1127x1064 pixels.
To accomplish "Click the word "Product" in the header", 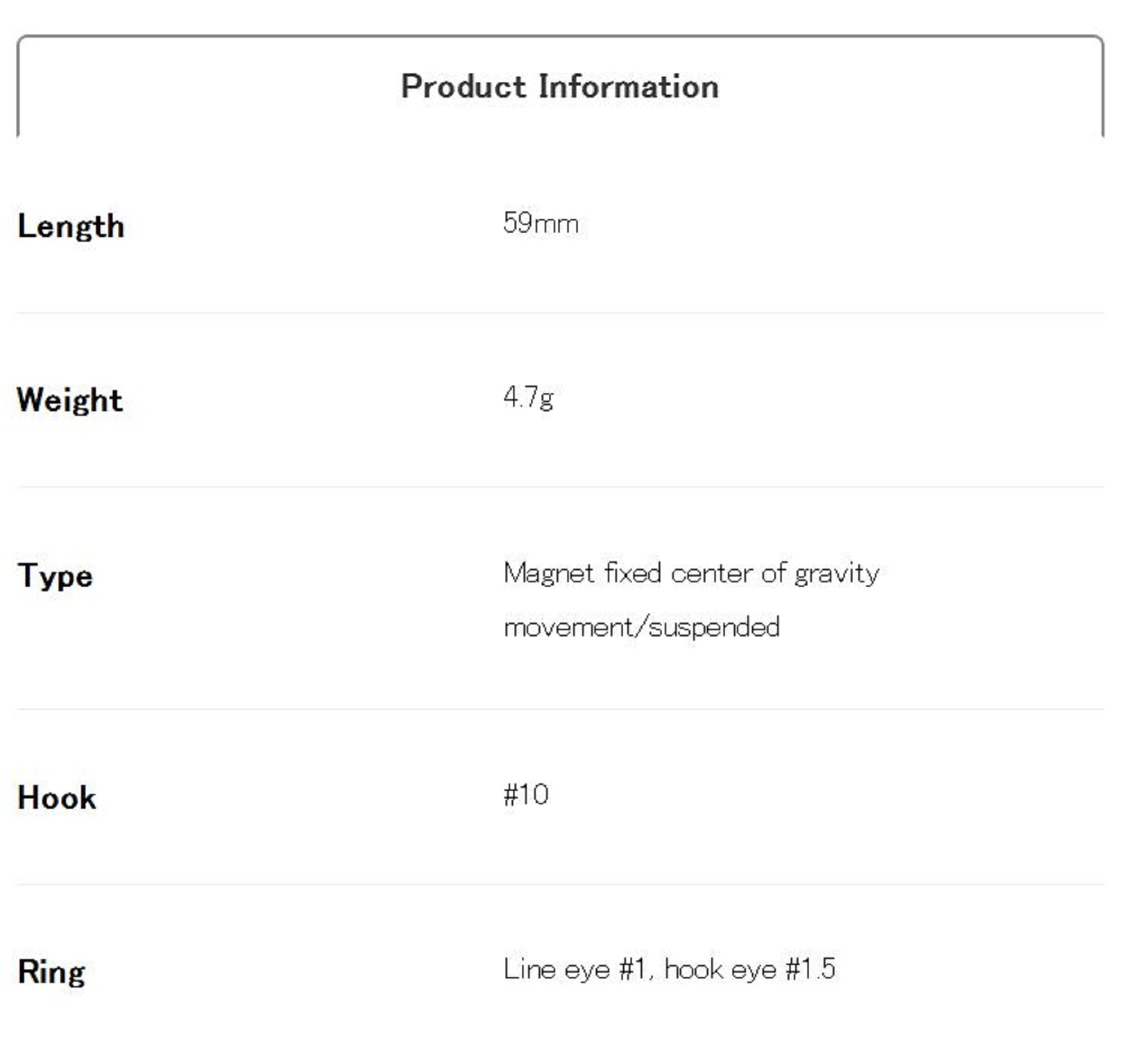I will coord(463,87).
